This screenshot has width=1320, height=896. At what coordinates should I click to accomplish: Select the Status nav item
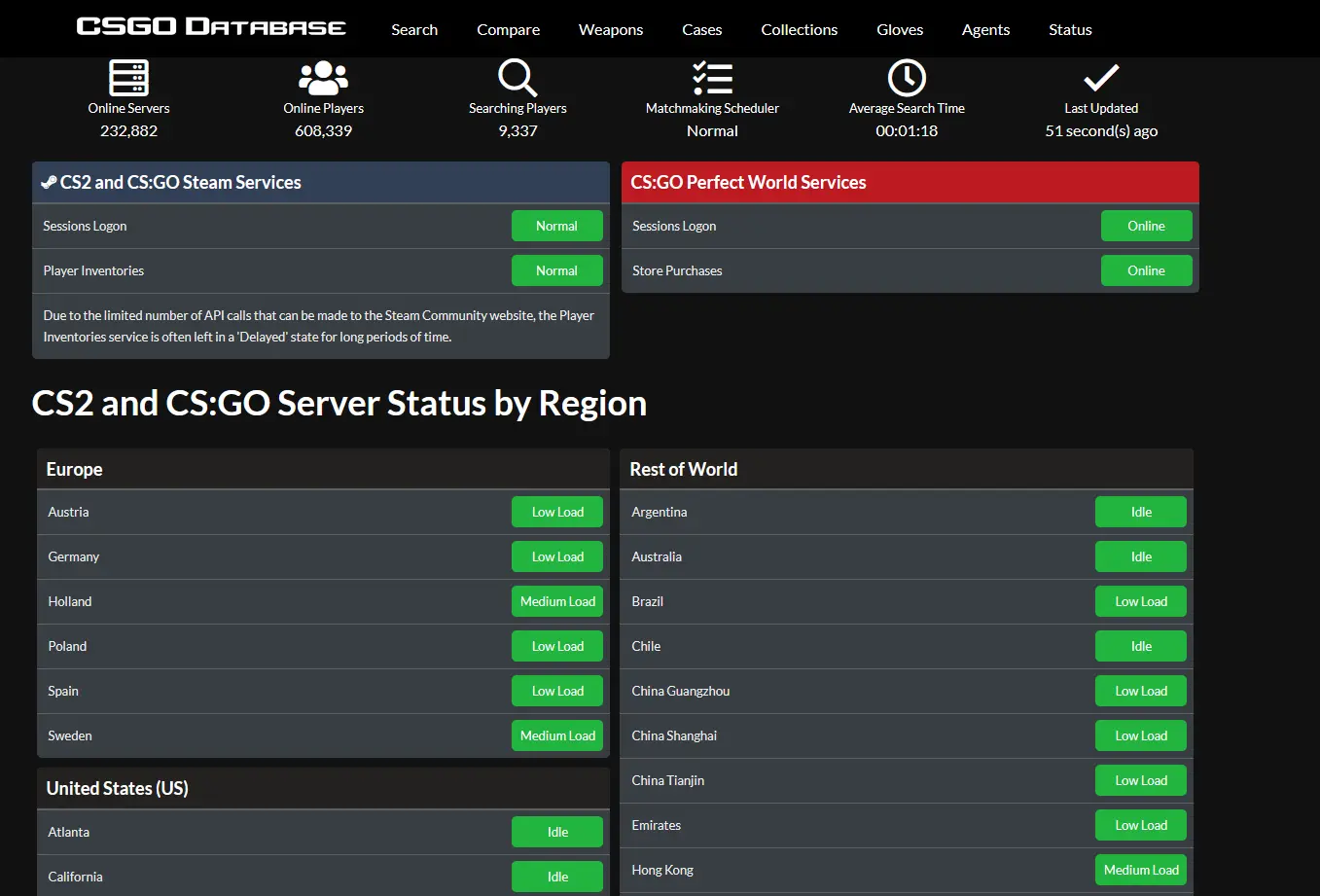[x=1070, y=29]
